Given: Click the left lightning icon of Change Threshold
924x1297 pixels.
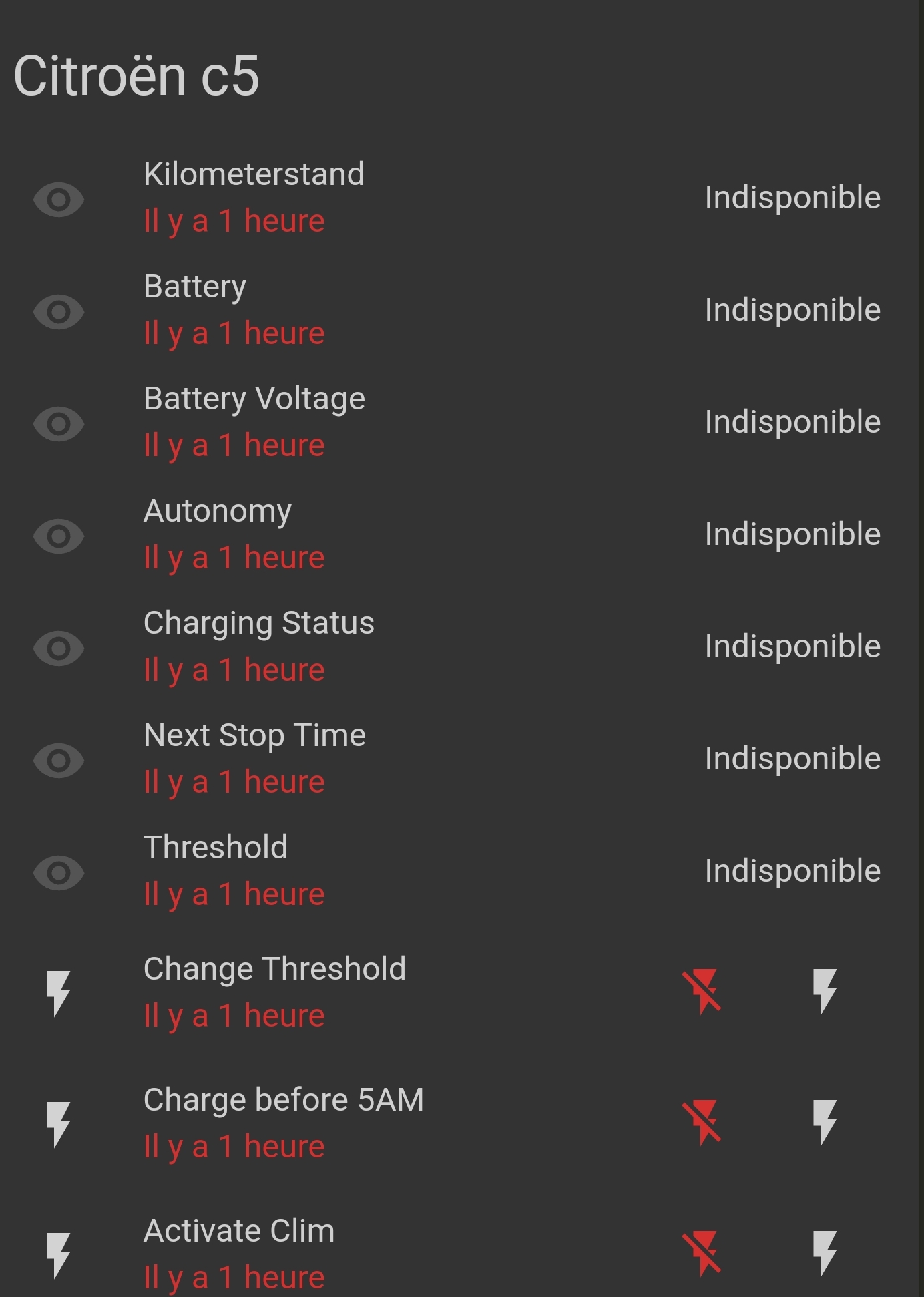Looking at the screenshot, I should tap(59, 992).
